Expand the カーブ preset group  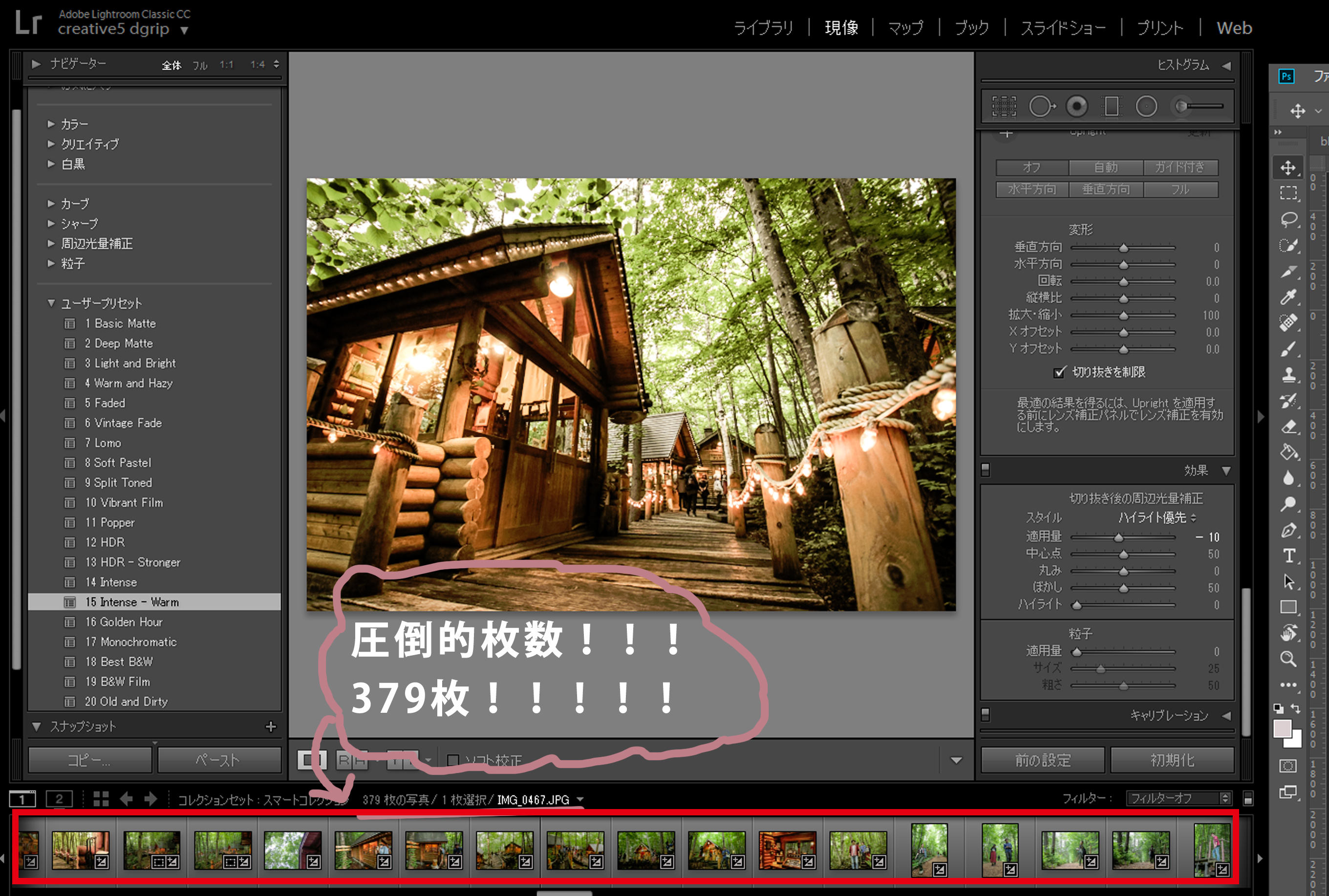(x=51, y=203)
